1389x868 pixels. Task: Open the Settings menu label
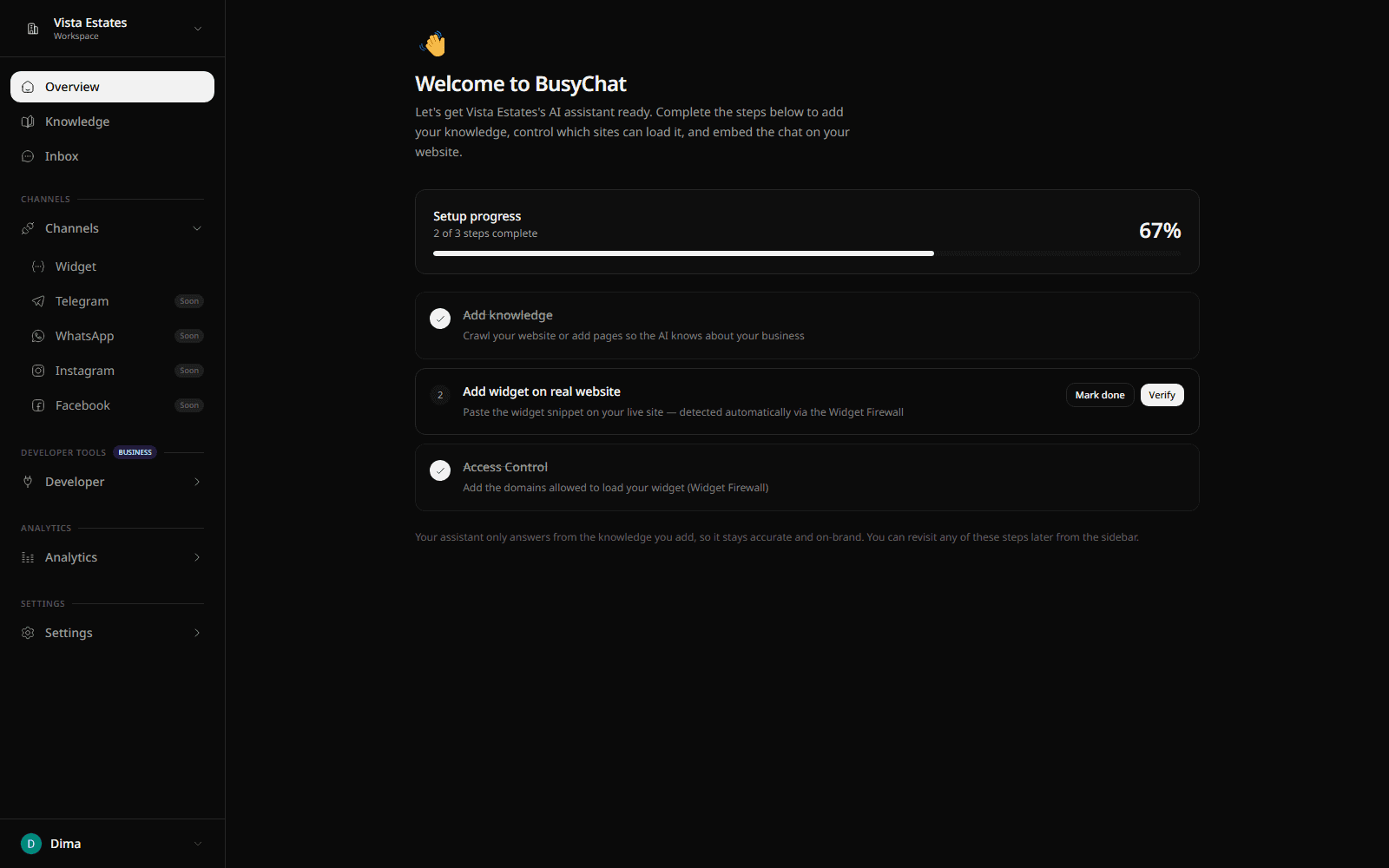[69, 633]
